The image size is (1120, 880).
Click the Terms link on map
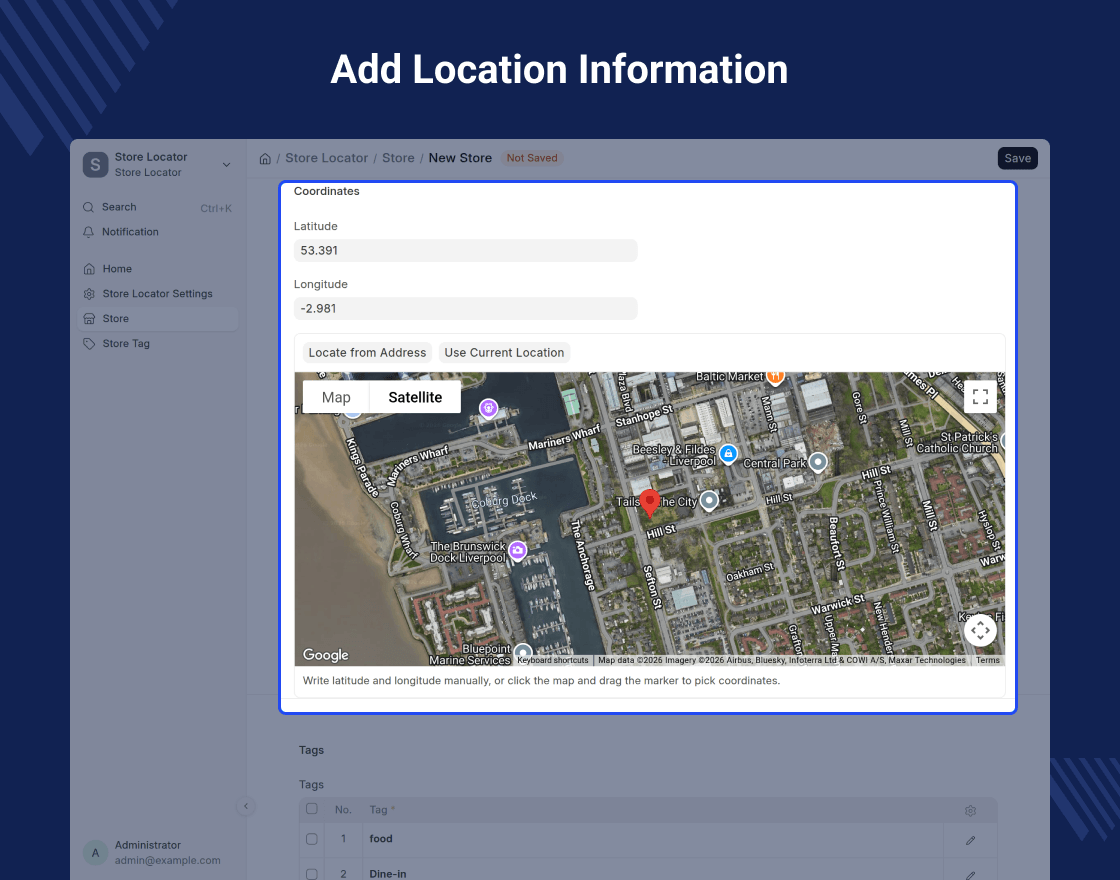988,661
